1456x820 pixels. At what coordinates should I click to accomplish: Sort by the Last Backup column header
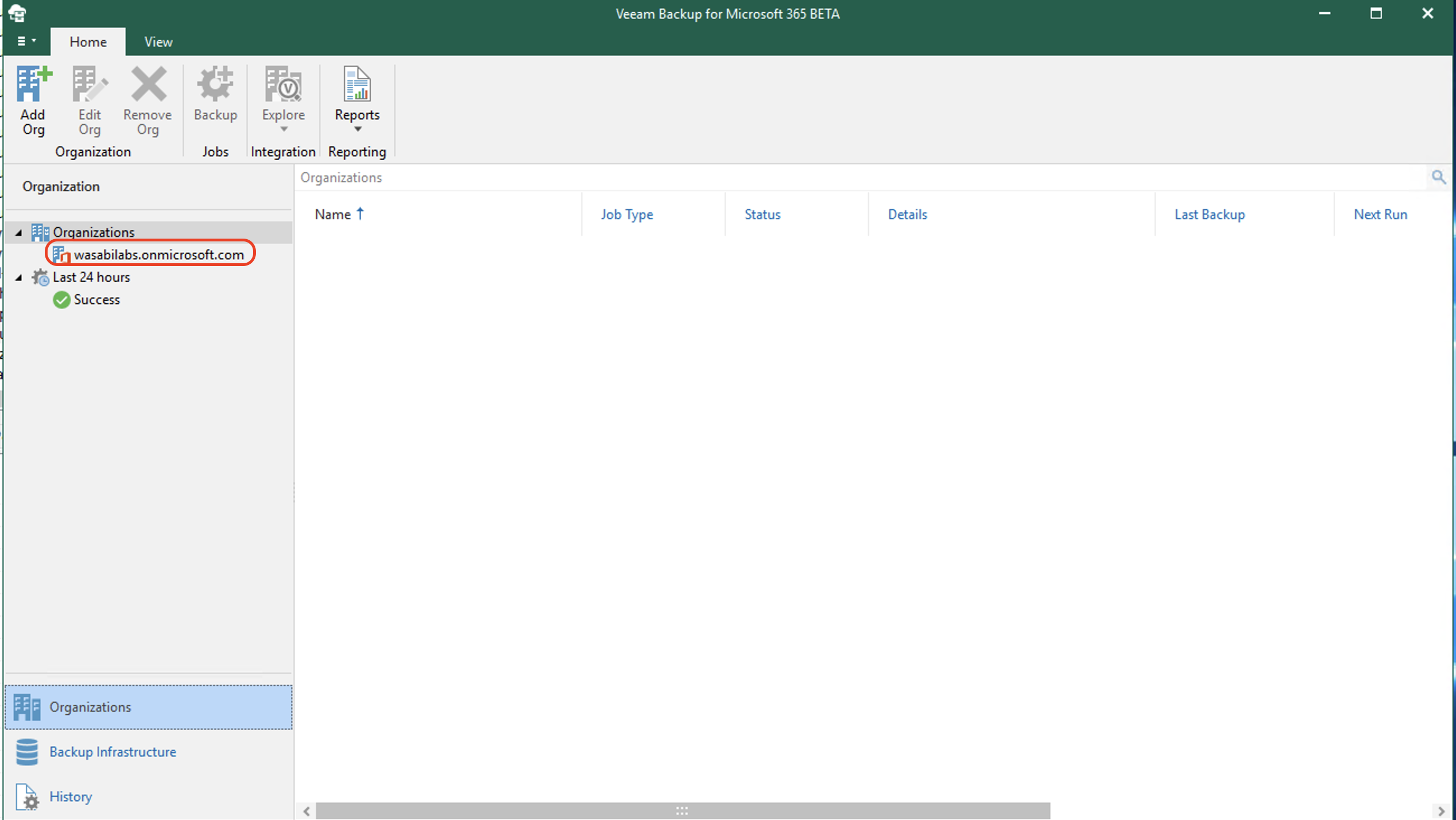coord(1245,215)
